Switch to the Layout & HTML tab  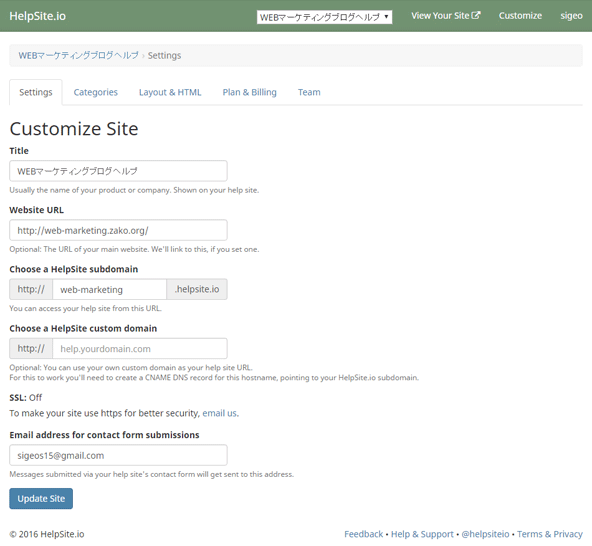click(170, 92)
